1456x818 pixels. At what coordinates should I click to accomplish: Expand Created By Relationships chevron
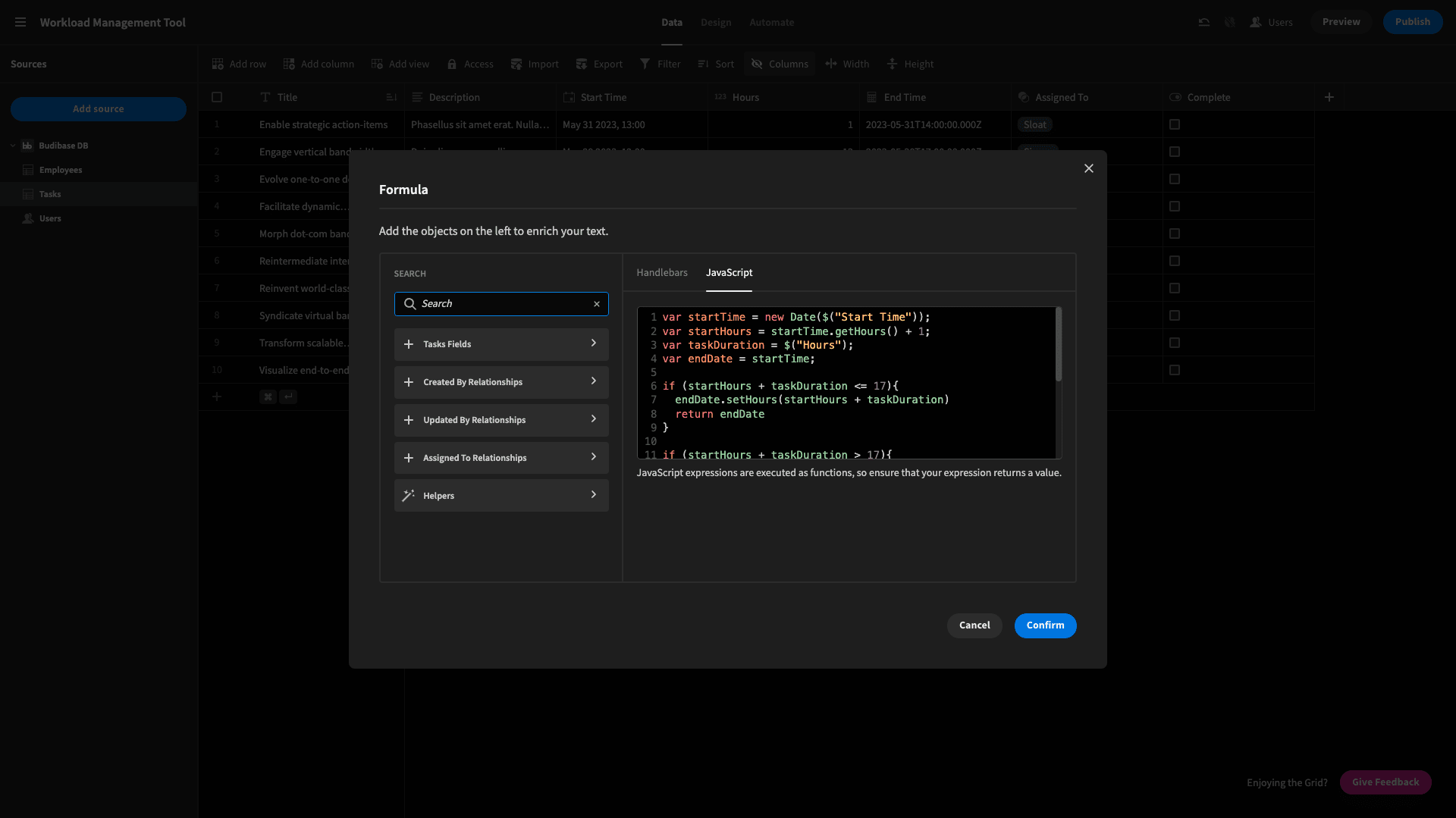pyautogui.click(x=594, y=381)
